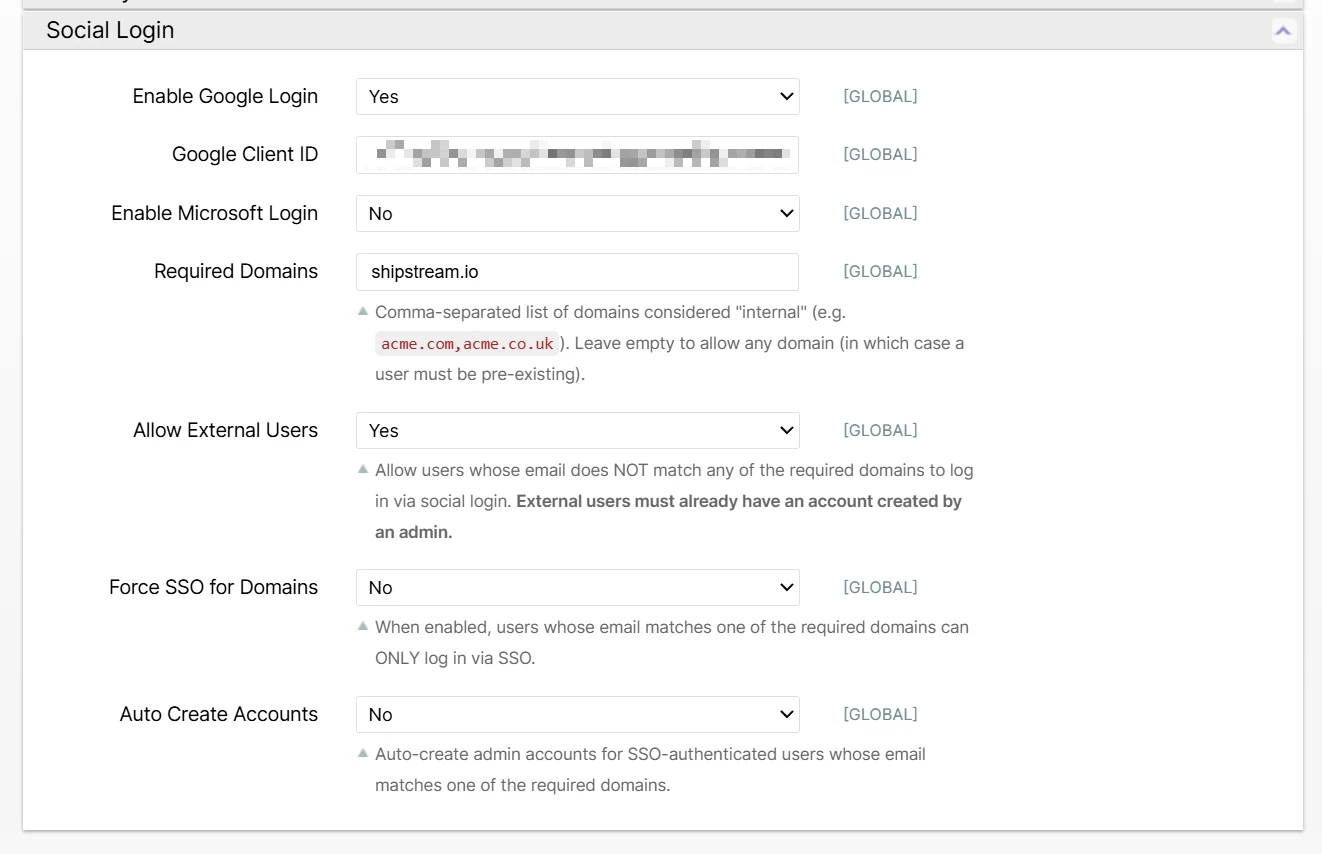Open the Enable Microsoft Login dropdown
The image size is (1322, 854).
click(x=578, y=214)
